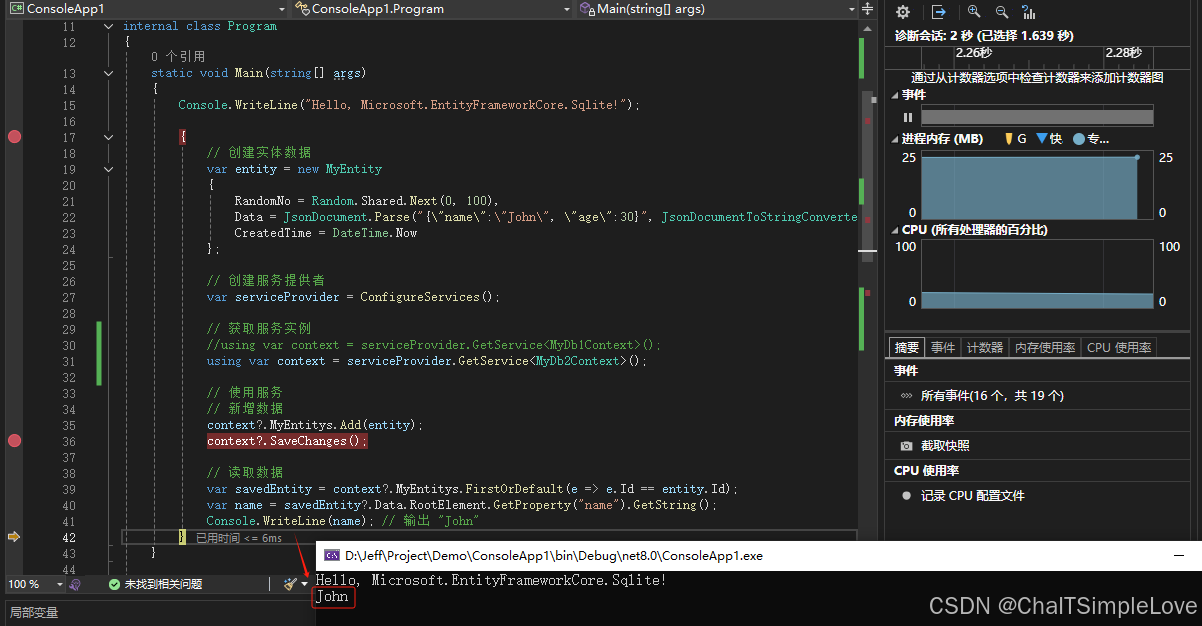Viewport: 1202px width, 626px height.
Task: Toggle the breakpoint on line 17
Action: point(14,137)
